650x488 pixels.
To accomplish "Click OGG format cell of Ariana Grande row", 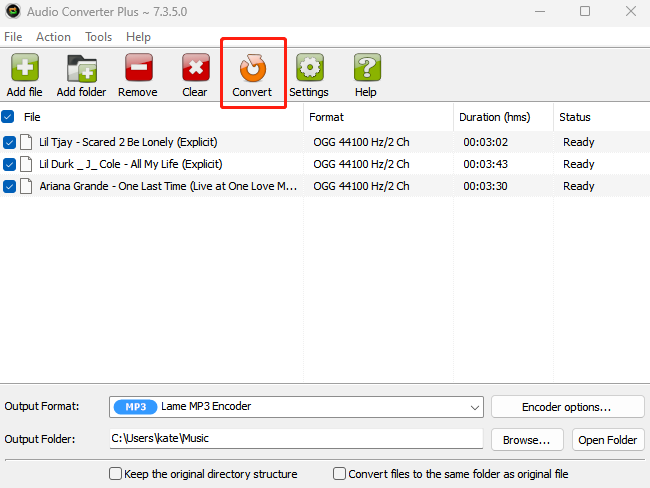I will [361, 186].
